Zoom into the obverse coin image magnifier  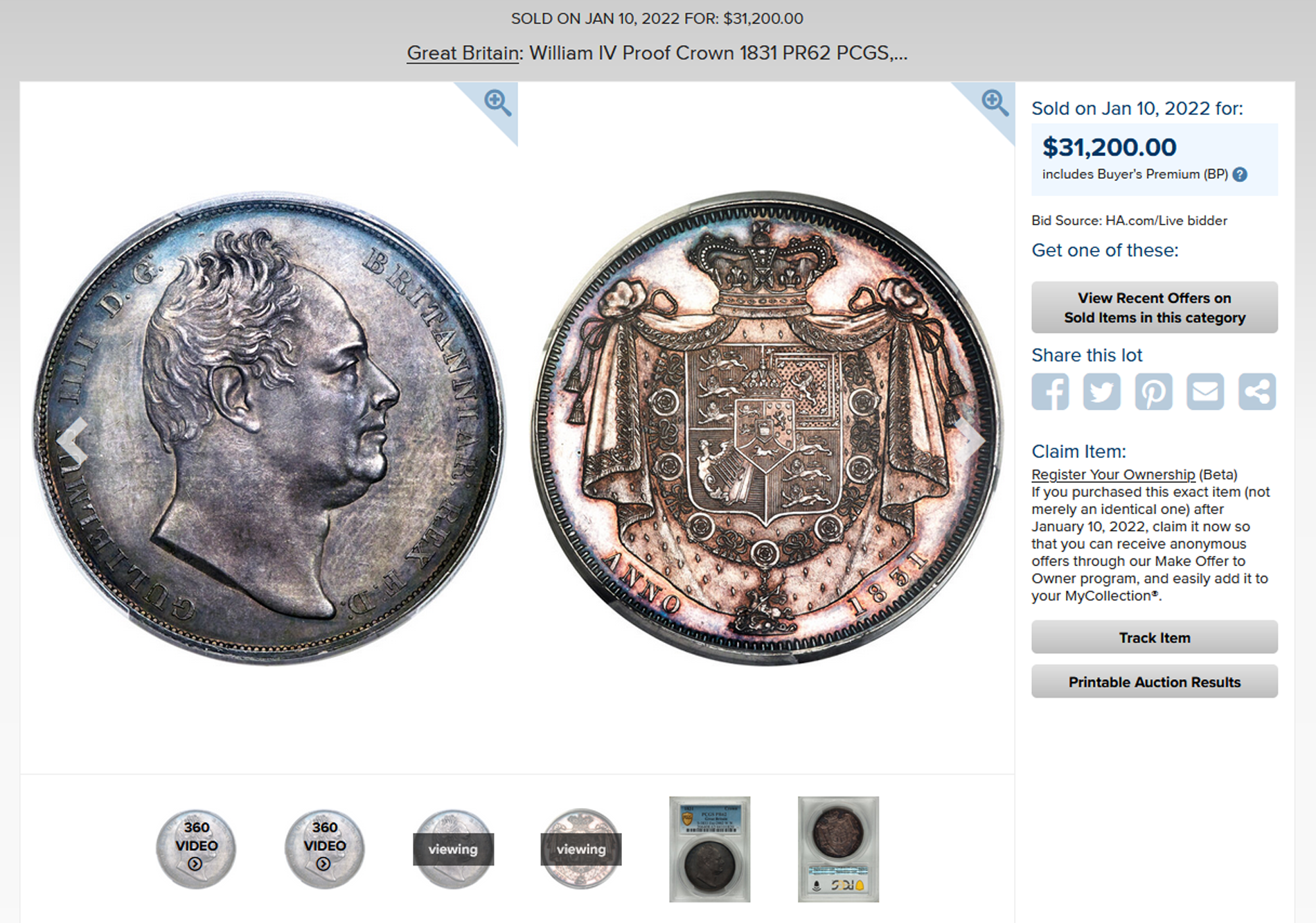497,103
